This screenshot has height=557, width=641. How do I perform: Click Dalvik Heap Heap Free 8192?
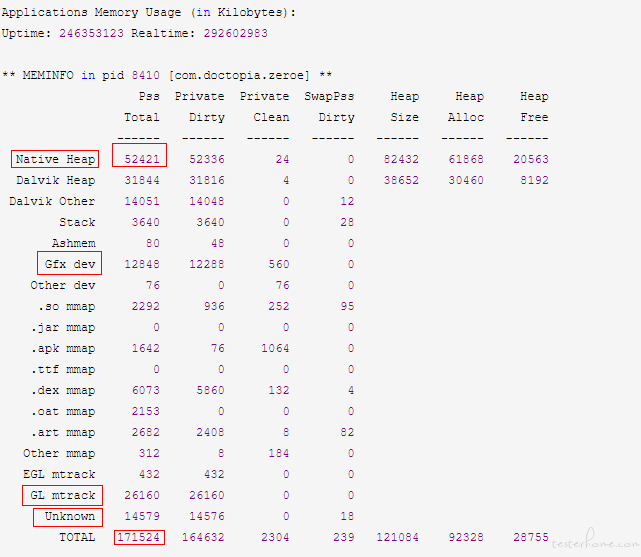(x=534, y=180)
